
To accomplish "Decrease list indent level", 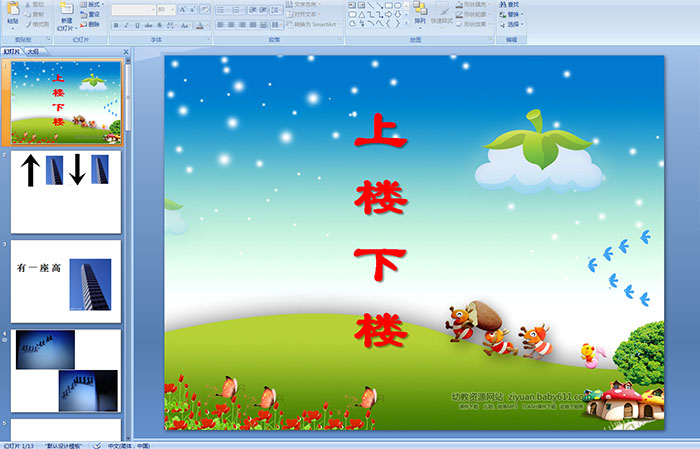I will point(253,9).
